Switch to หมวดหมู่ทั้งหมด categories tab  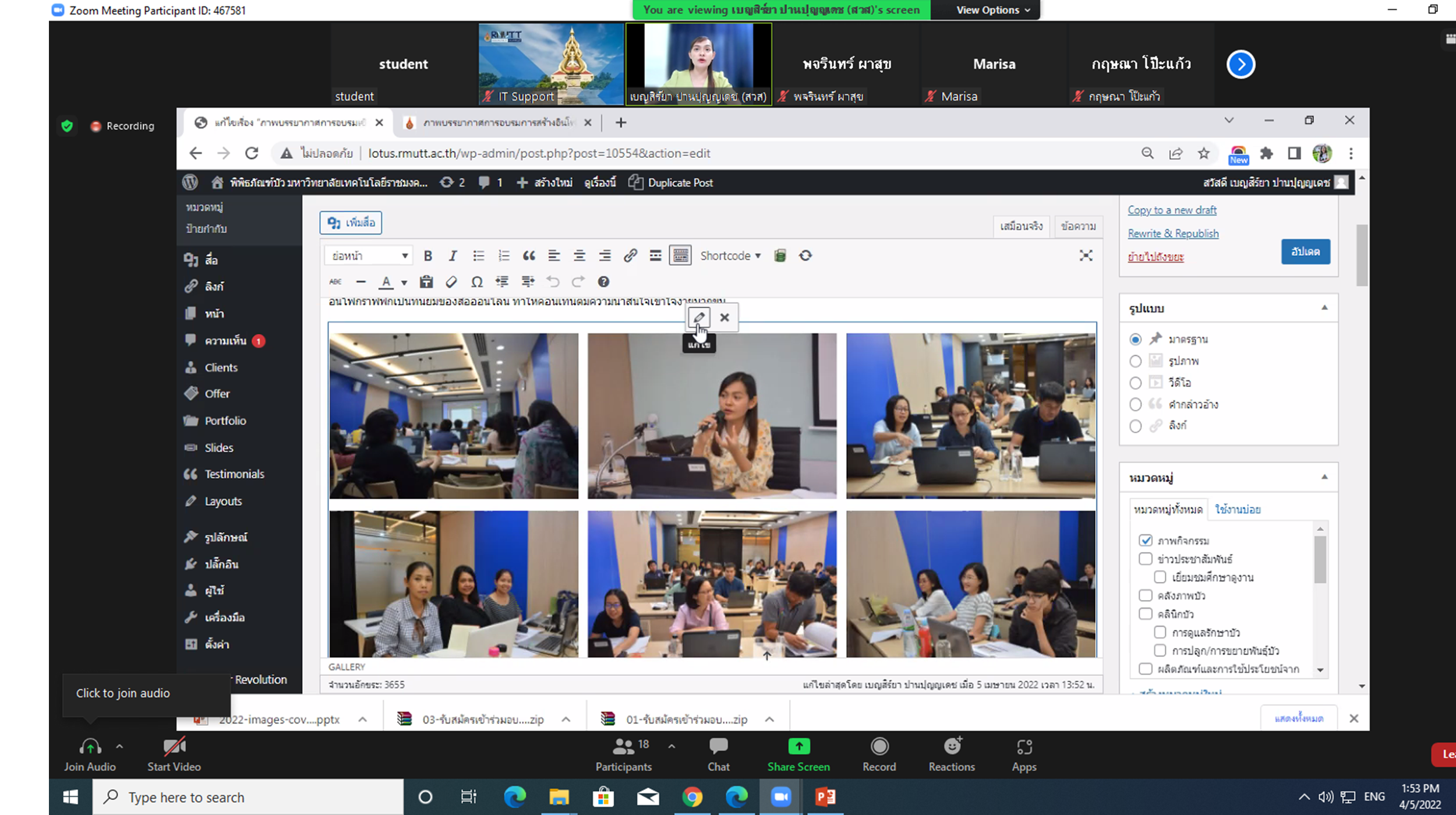pyautogui.click(x=1168, y=510)
